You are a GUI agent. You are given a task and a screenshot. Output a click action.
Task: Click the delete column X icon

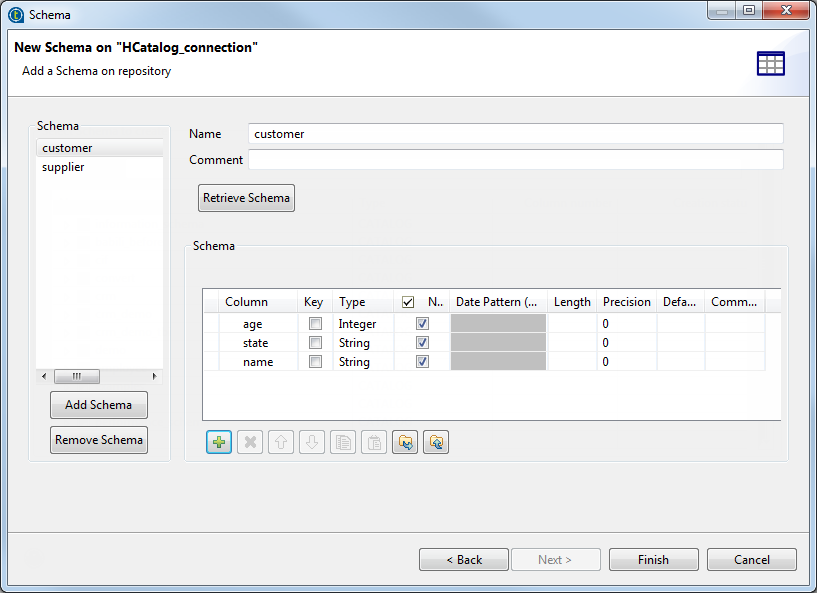point(250,442)
